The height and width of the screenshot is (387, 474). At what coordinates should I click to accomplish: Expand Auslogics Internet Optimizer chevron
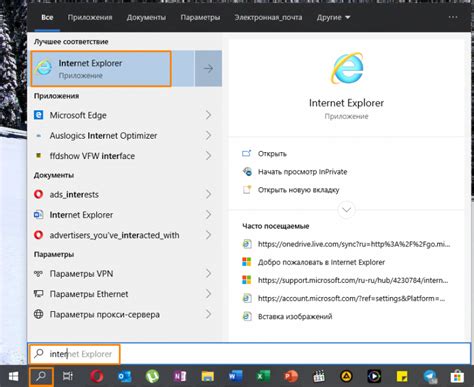[x=208, y=136]
